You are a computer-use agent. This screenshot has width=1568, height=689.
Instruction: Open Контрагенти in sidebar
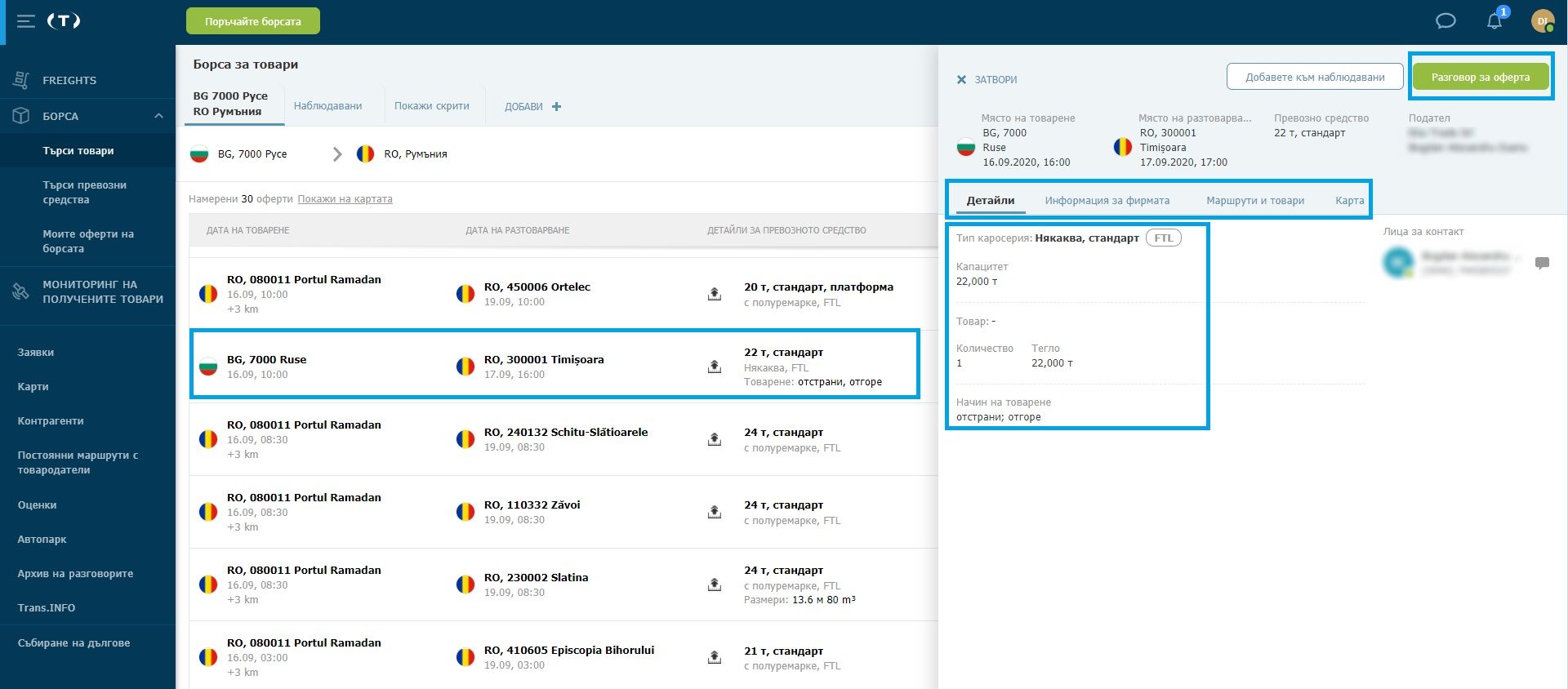(51, 421)
